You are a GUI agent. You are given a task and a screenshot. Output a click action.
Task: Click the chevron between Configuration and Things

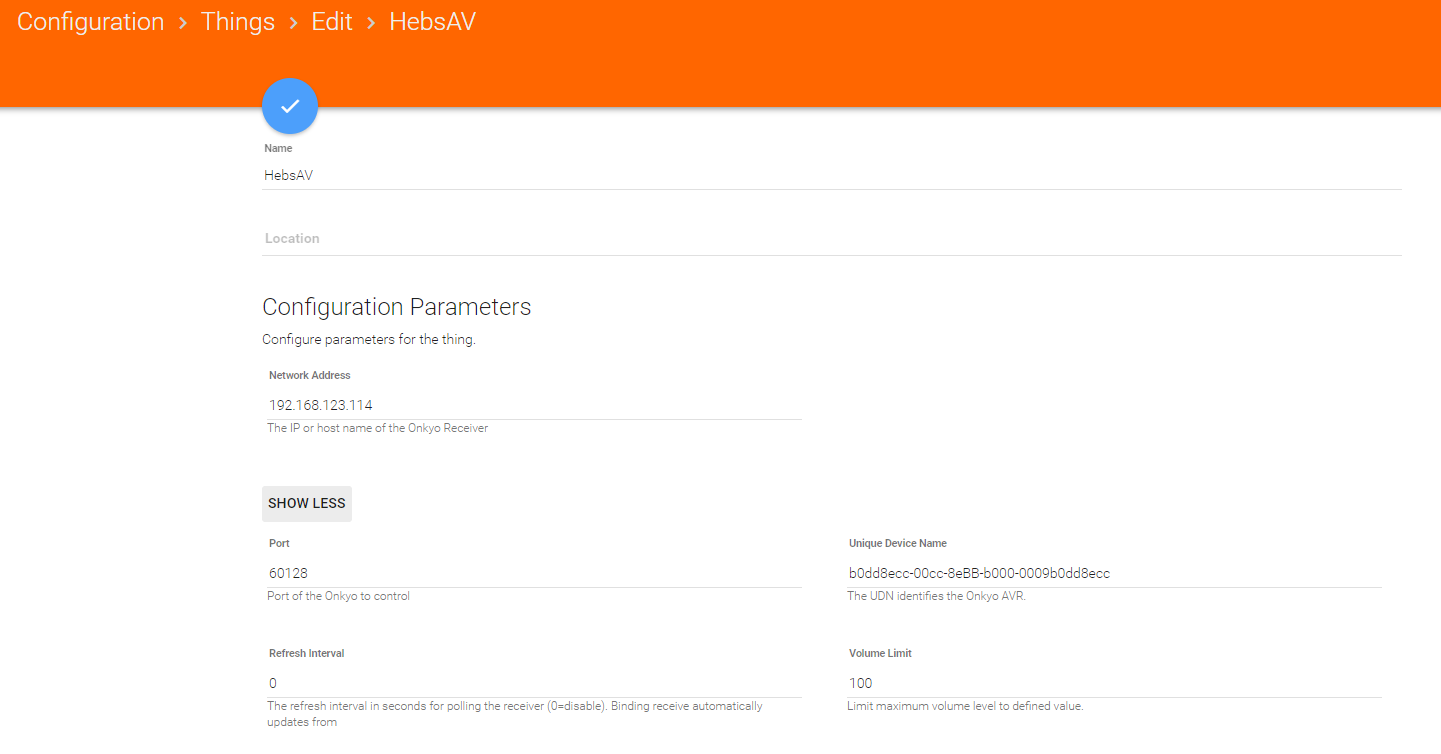[183, 23]
